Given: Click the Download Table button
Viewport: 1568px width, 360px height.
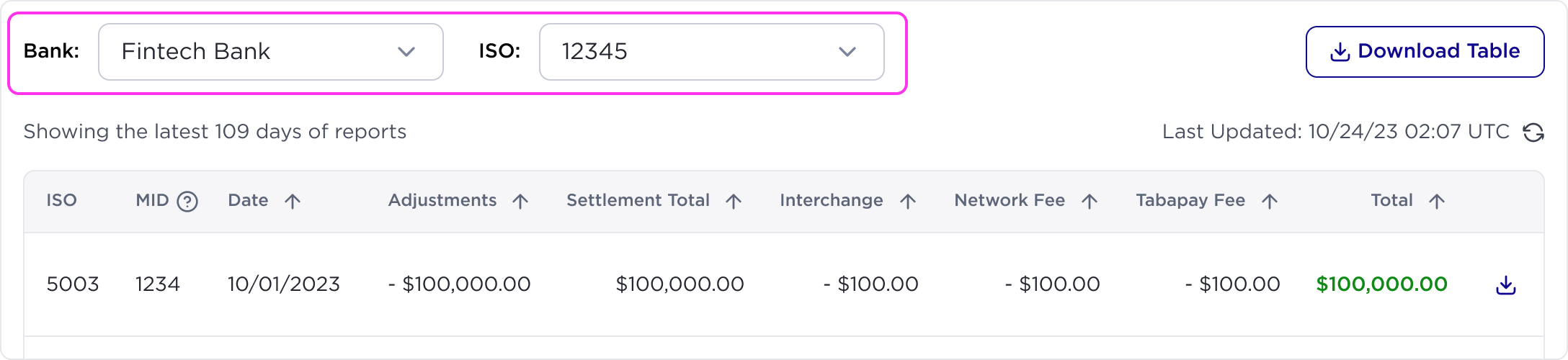Looking at the screenshot, I should coord(1425,52).
